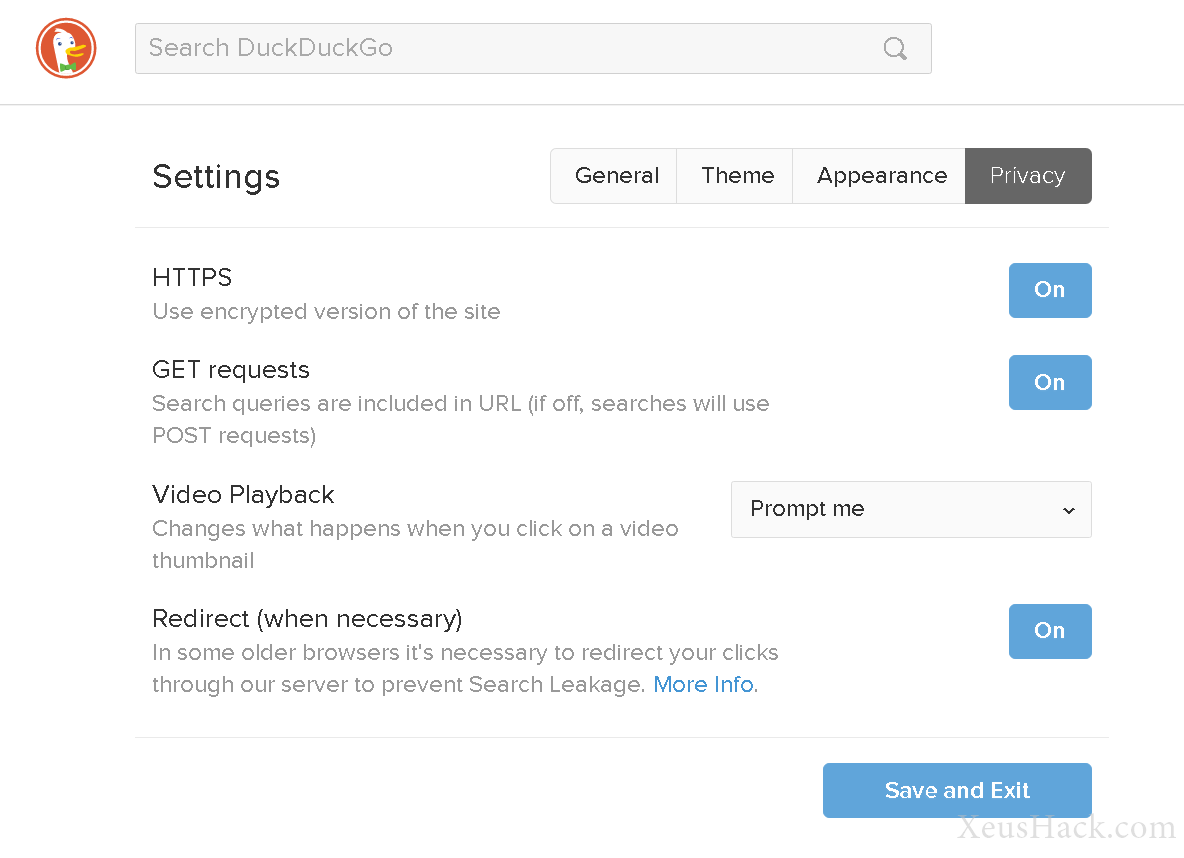
Task: Click the DuckDuckGo duck logo
Action: point(66,48)
